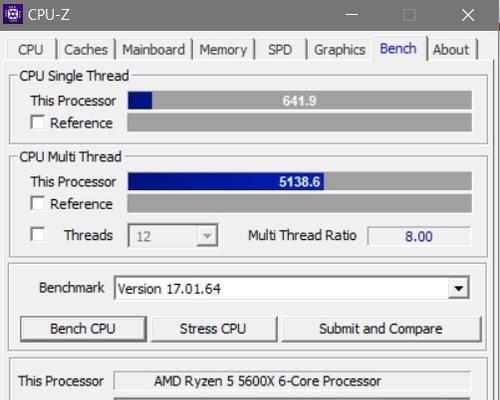The width and height of the screenshot is (500, 400).
Task: Enable the Multi Thread Reference checkbox
Action: [x=37, y=203]
